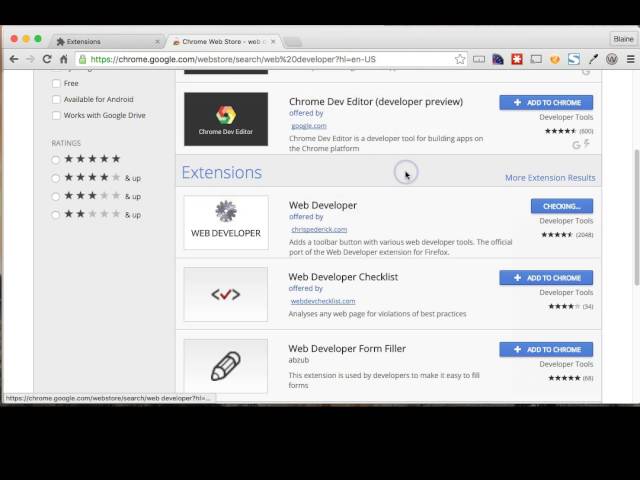Enable Available for Android filter
The height and width of the screenshot is (480, 640).
point(56,99)
